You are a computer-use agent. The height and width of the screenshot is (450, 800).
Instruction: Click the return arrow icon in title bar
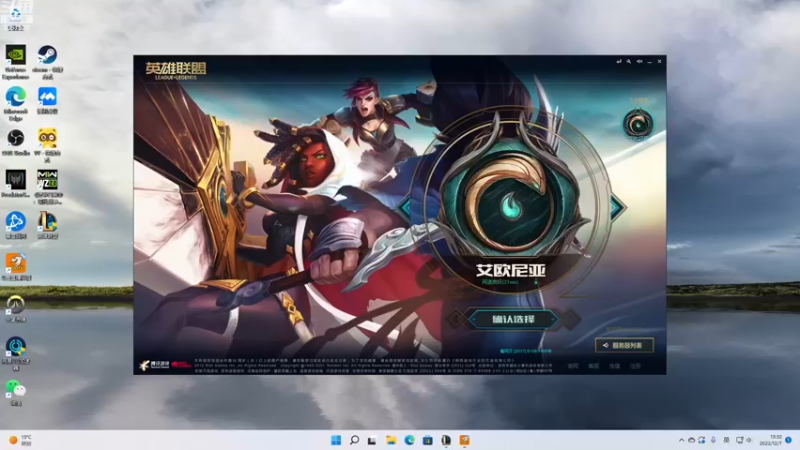pyautogui.click(x=619, y=61)
